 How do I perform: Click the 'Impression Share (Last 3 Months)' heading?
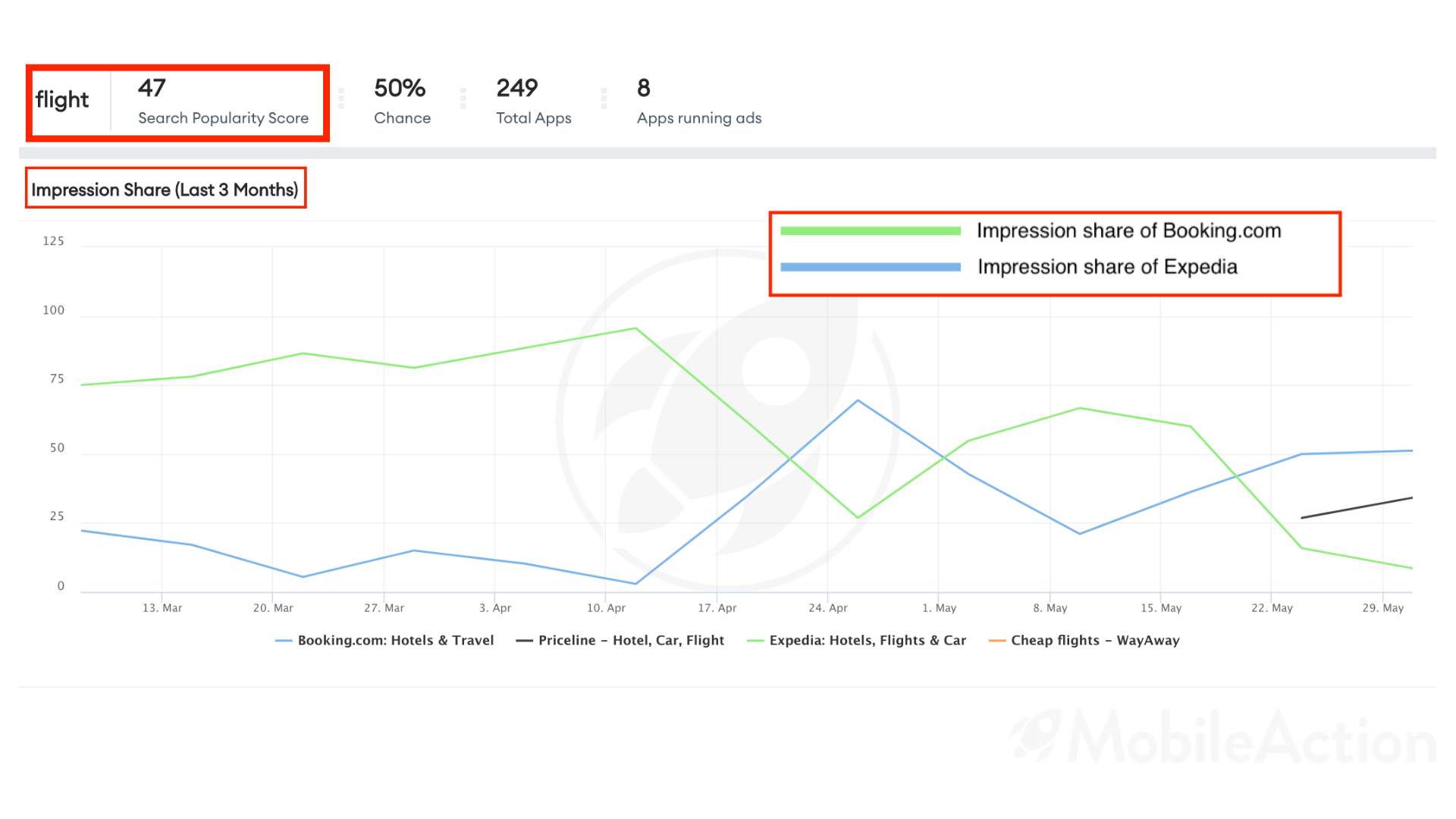[165, 190]
